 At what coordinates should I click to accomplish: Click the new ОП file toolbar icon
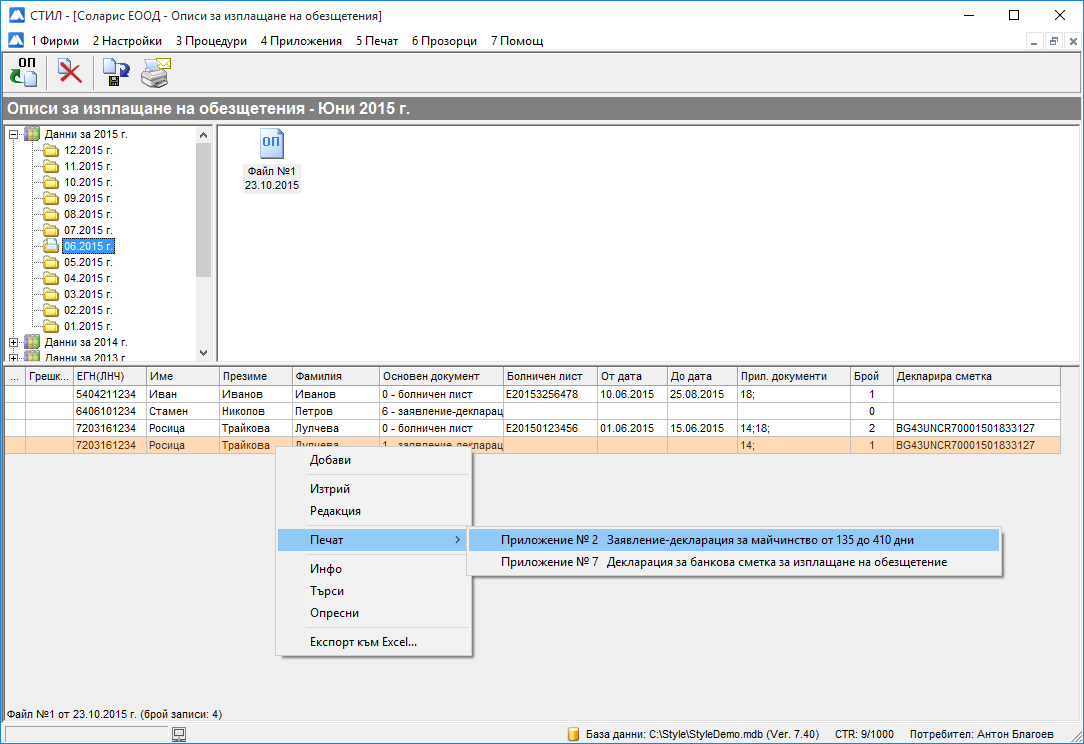[23, 72]
